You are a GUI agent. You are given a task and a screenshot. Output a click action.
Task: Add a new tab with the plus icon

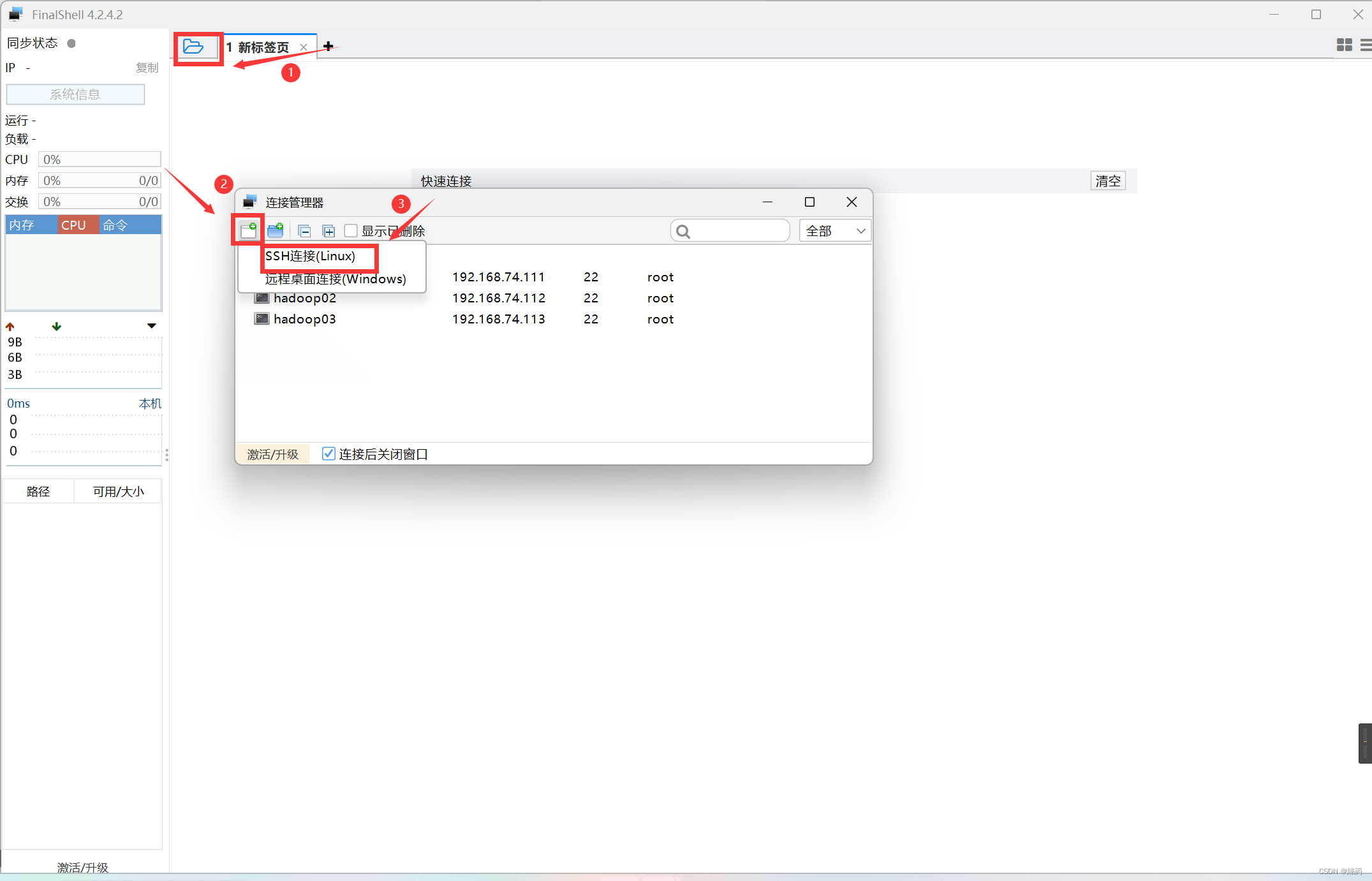coord(328,46)
